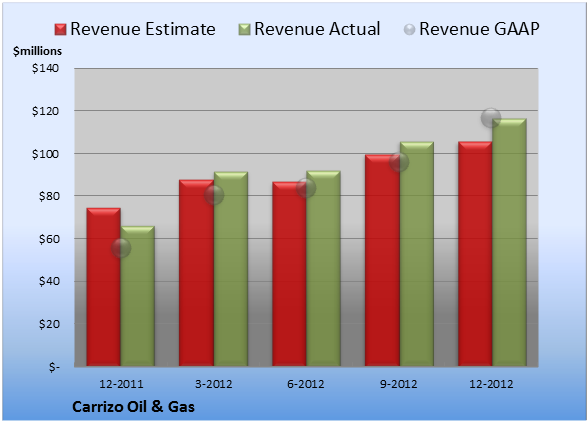Screen dimensions: 588x422
Task: Select the green actual bar for 9-2012
Action: [x=416, y=254]
